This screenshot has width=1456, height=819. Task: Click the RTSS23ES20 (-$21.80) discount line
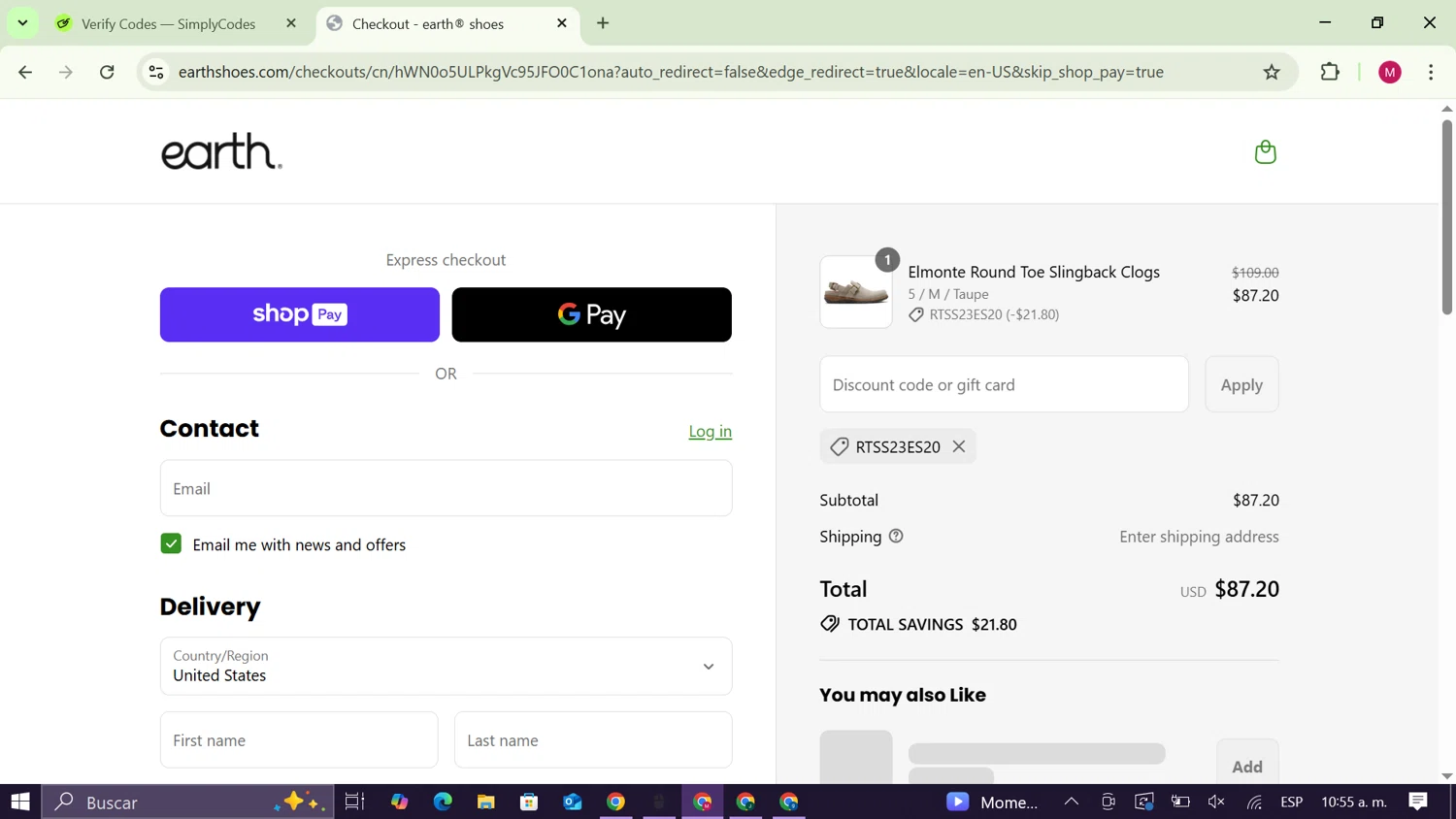tap(984, 314)
